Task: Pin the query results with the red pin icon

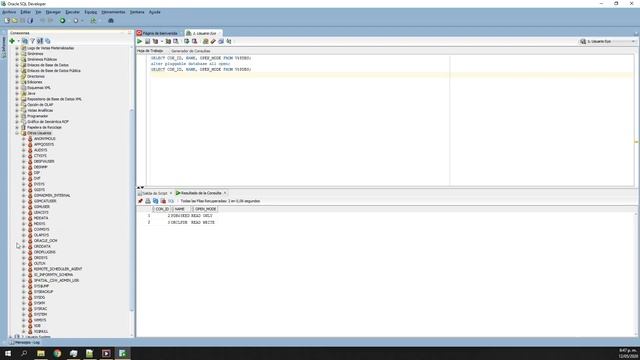Action: tap(140, 201)
